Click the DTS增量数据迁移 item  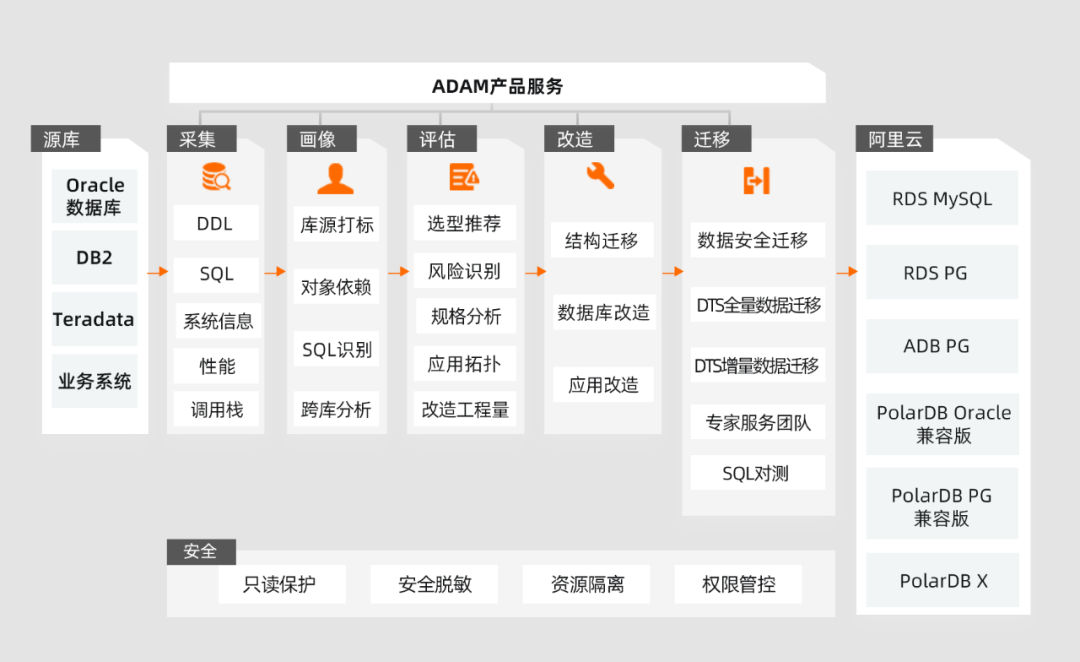[758, 365]
